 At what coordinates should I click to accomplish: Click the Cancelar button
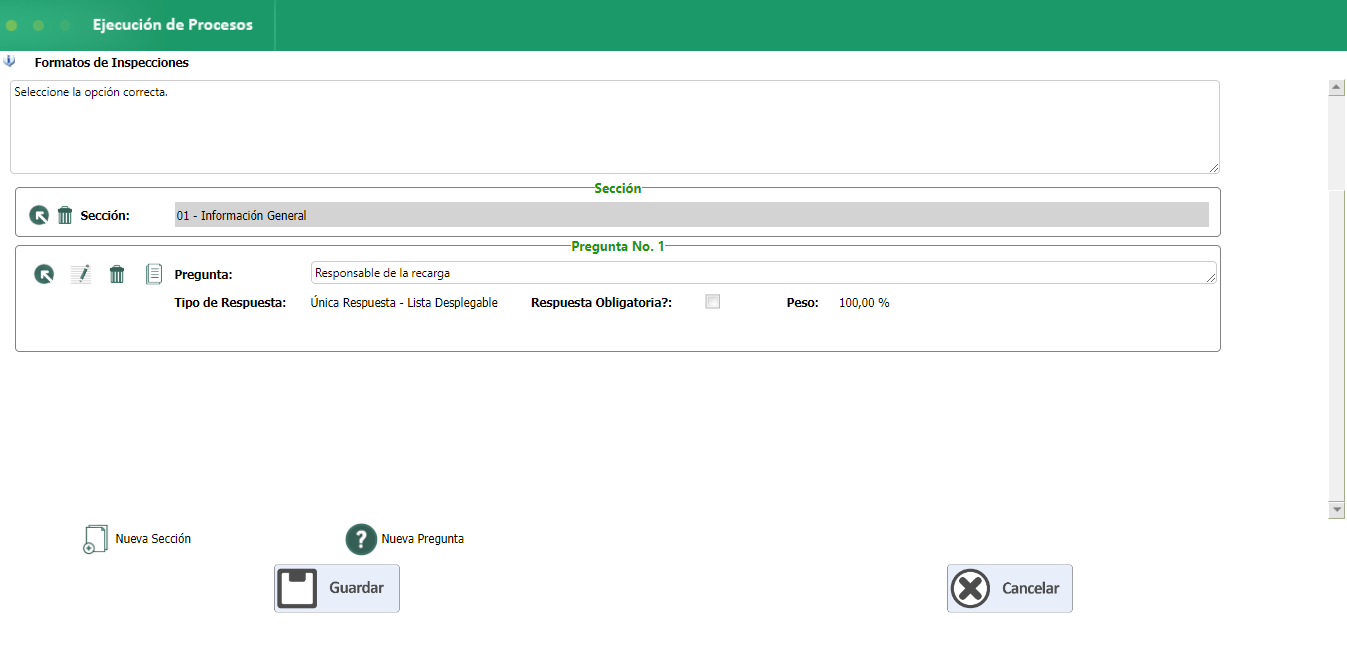(1010, 588)
